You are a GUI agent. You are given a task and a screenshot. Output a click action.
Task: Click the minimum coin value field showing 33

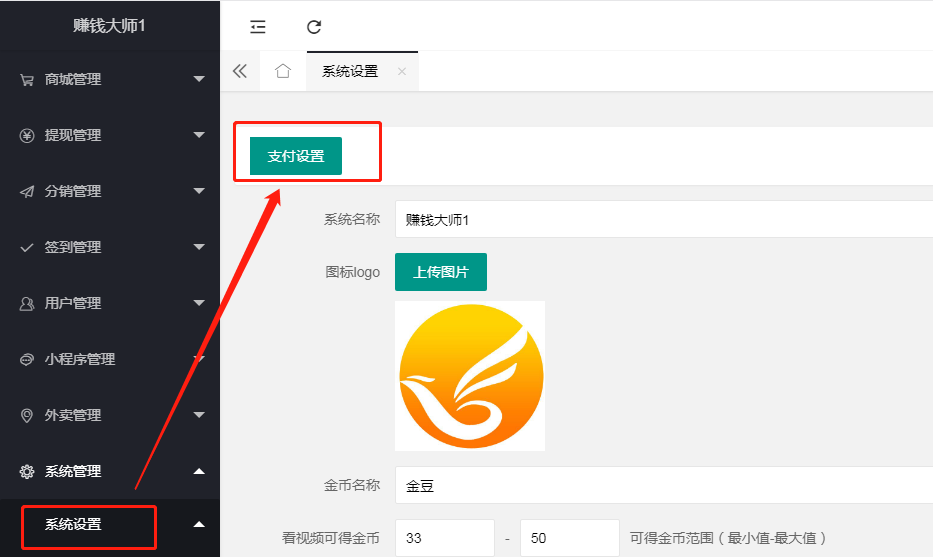[445, 538]
